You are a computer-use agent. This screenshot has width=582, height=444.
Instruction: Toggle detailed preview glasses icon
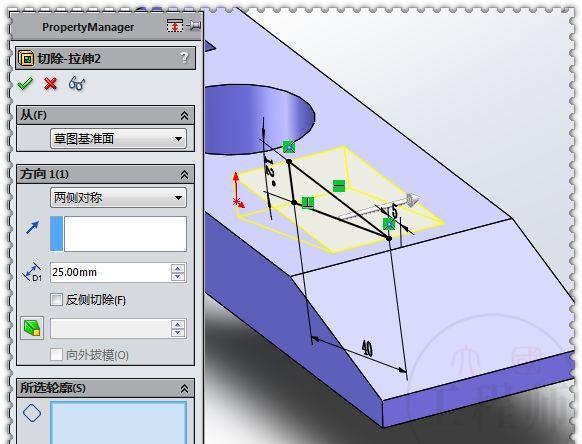[77, 84]
